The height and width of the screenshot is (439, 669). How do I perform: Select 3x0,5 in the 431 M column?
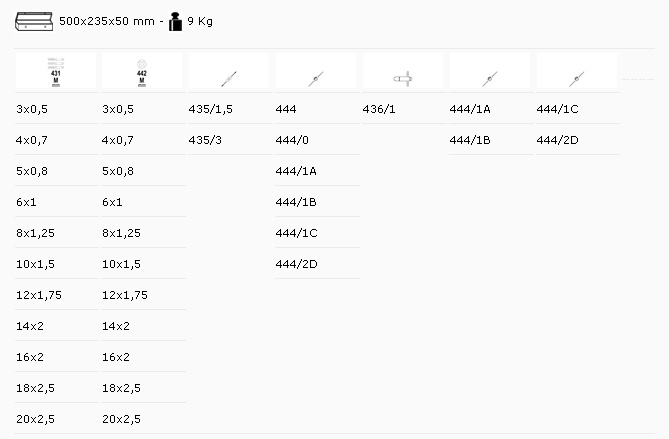[x=32, y=109]
